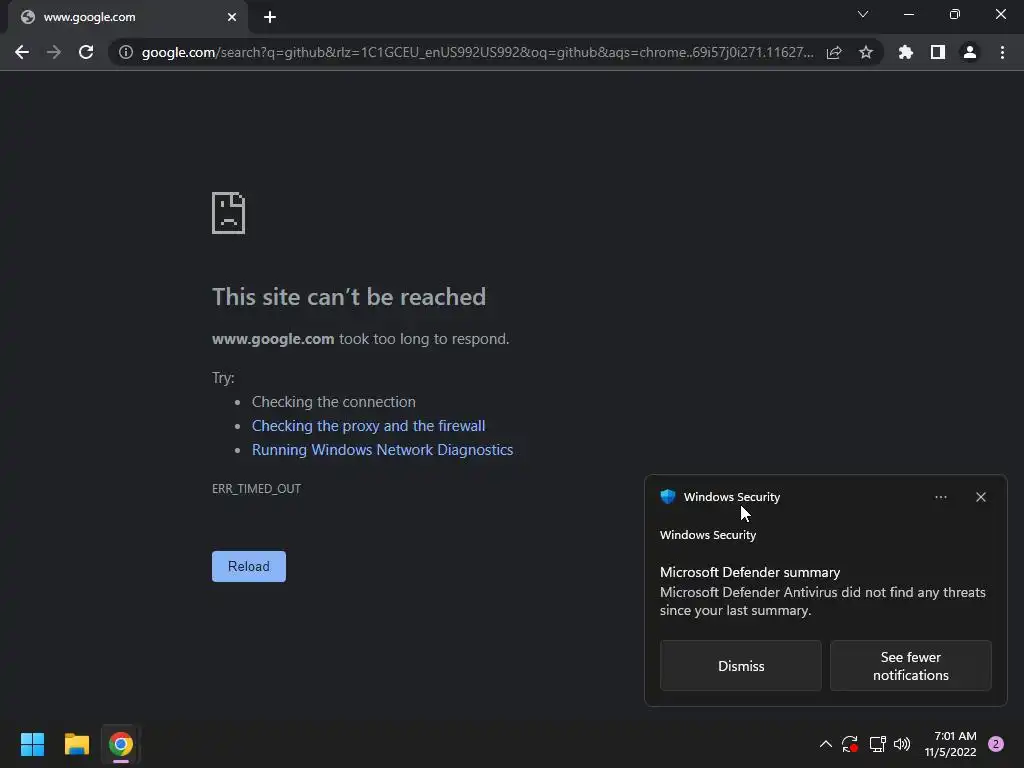Open notification options three-dot menu
Viewport: 1024px width, 768px height.
pos(940,497)
